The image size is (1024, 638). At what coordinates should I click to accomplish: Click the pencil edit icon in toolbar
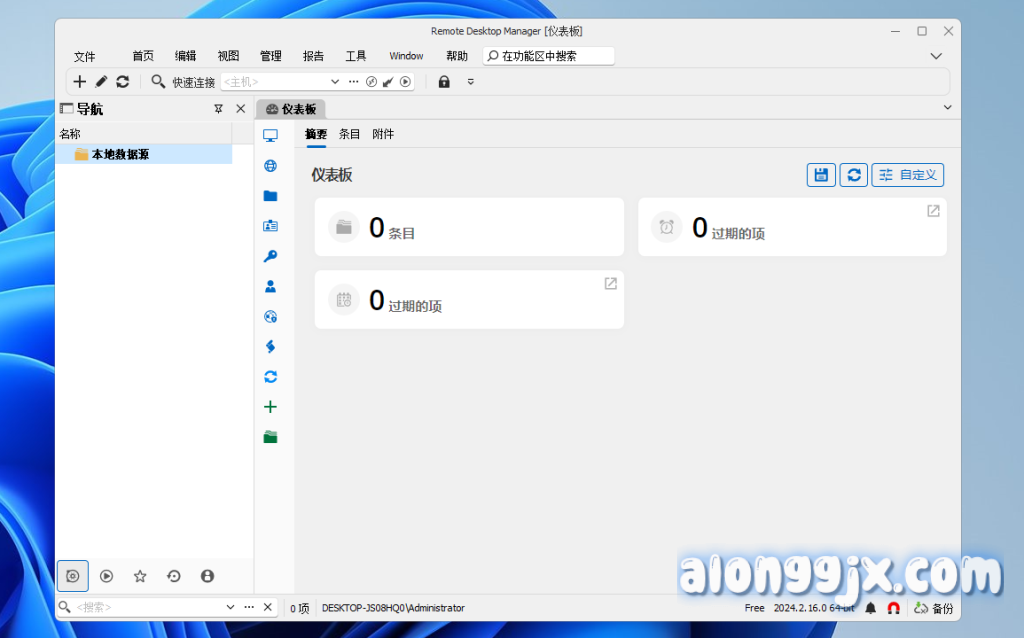[101, 82]
